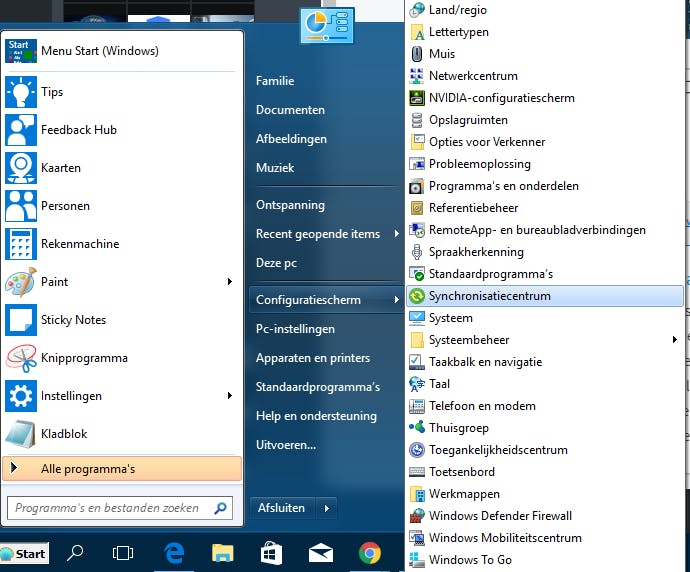
Task: Launch Feedback Hub from its icon
Action: (21, 130)
